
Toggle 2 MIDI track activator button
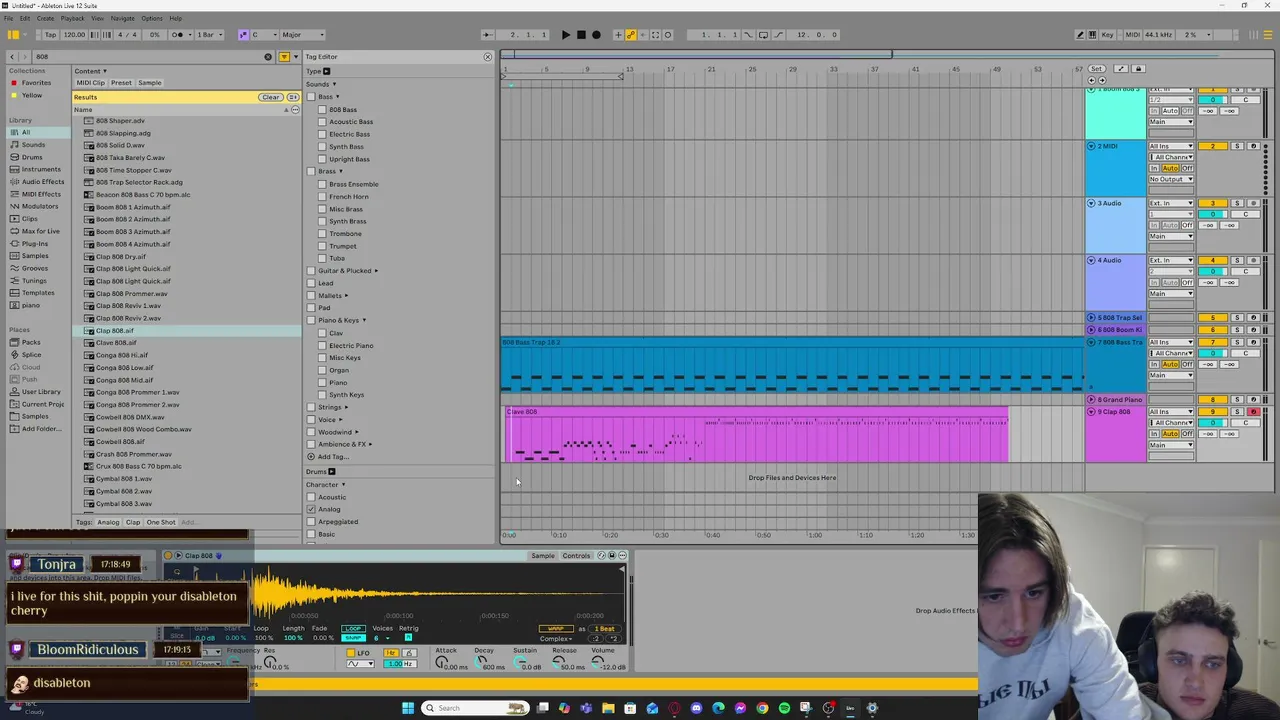pos(1213,147)
